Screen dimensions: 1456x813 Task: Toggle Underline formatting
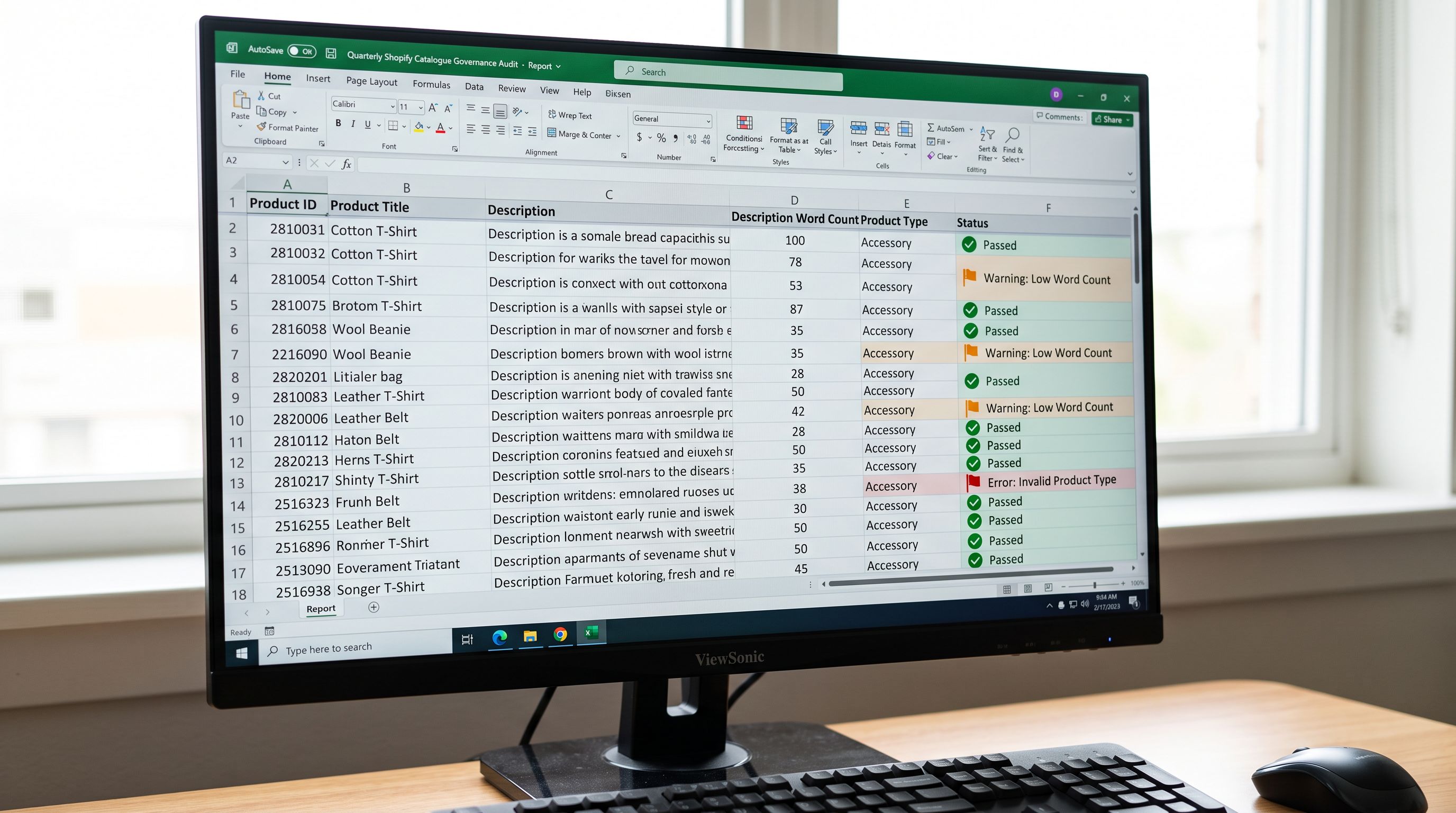[x=367, y=124]
